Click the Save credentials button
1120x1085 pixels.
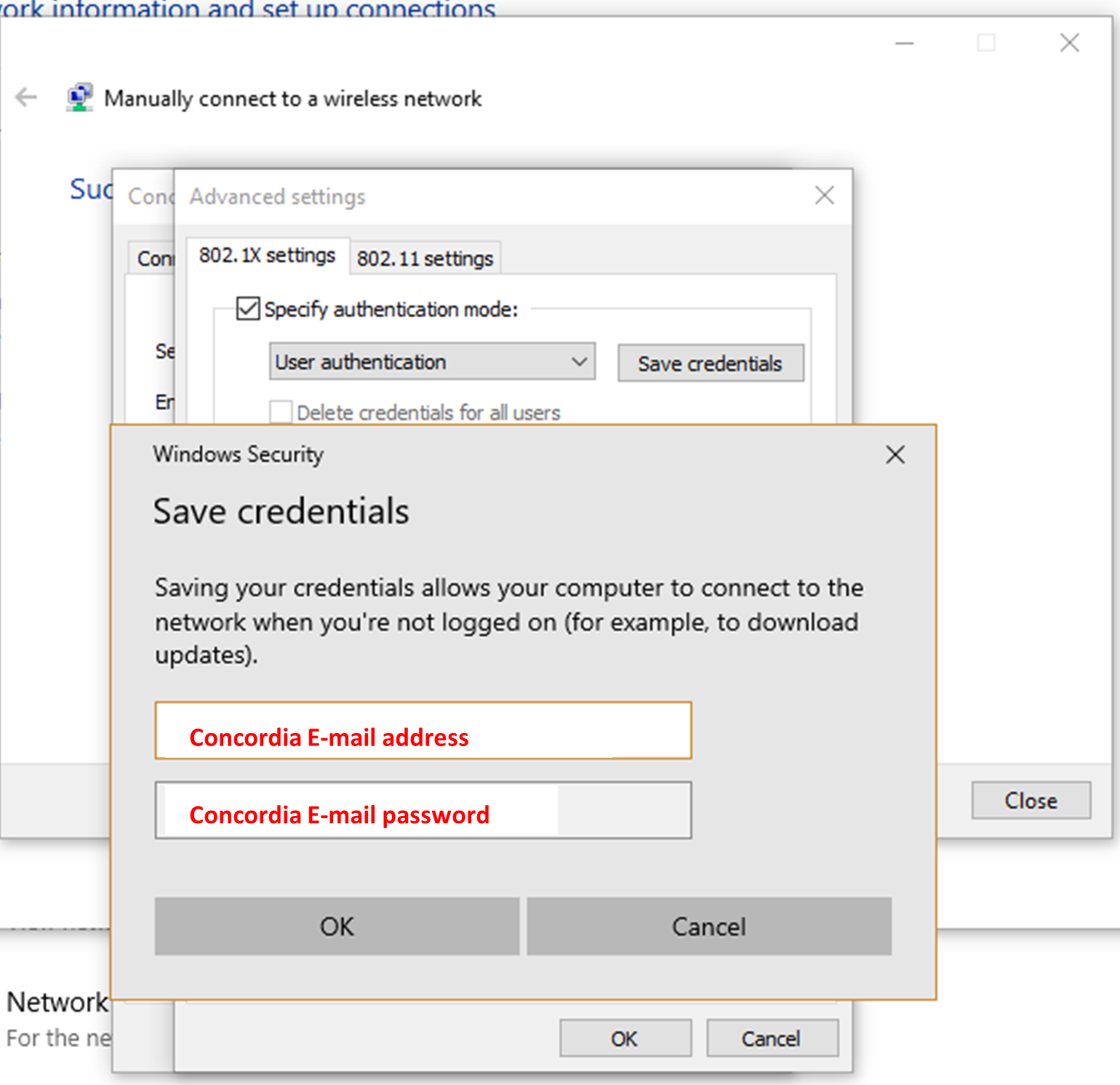click(x=711, y=363)
